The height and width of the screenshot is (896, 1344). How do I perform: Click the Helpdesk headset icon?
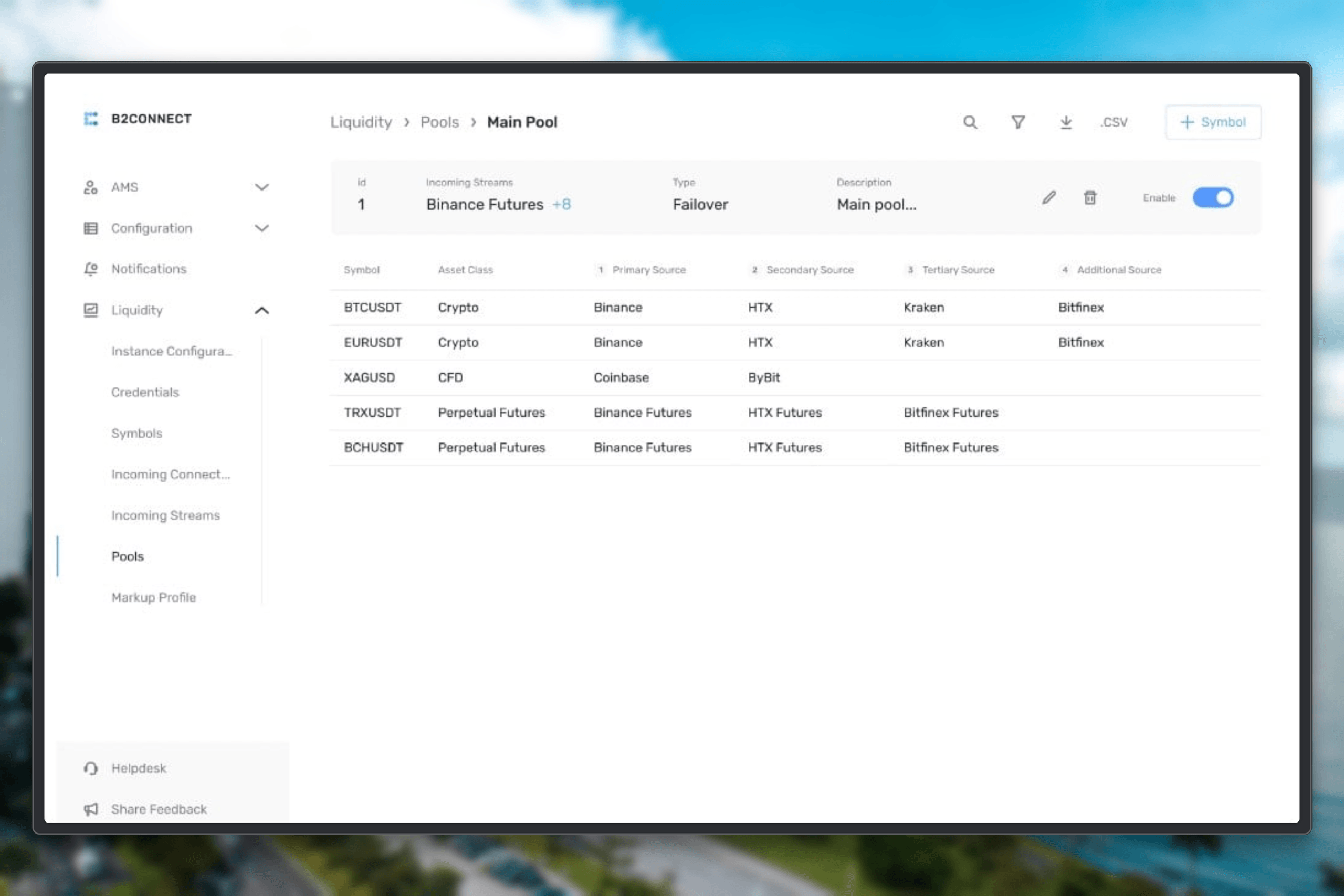91,768
